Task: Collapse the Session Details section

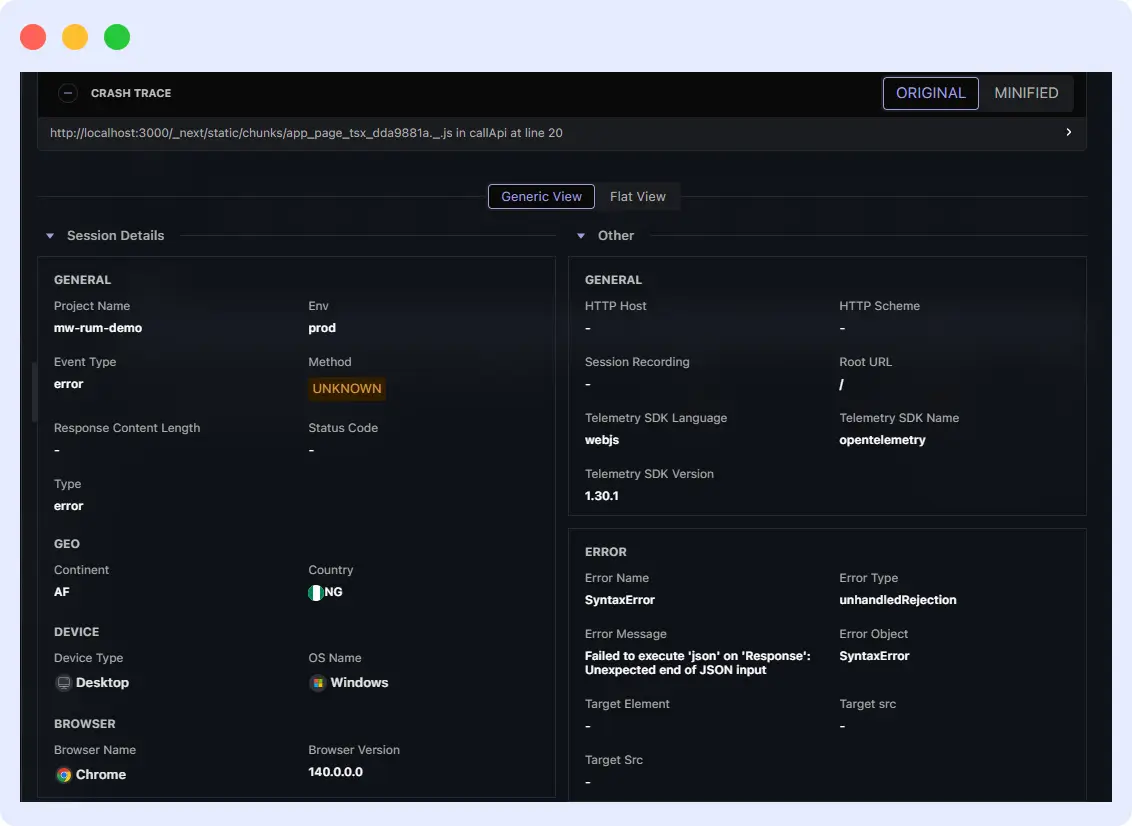Action: coord(50,235)
